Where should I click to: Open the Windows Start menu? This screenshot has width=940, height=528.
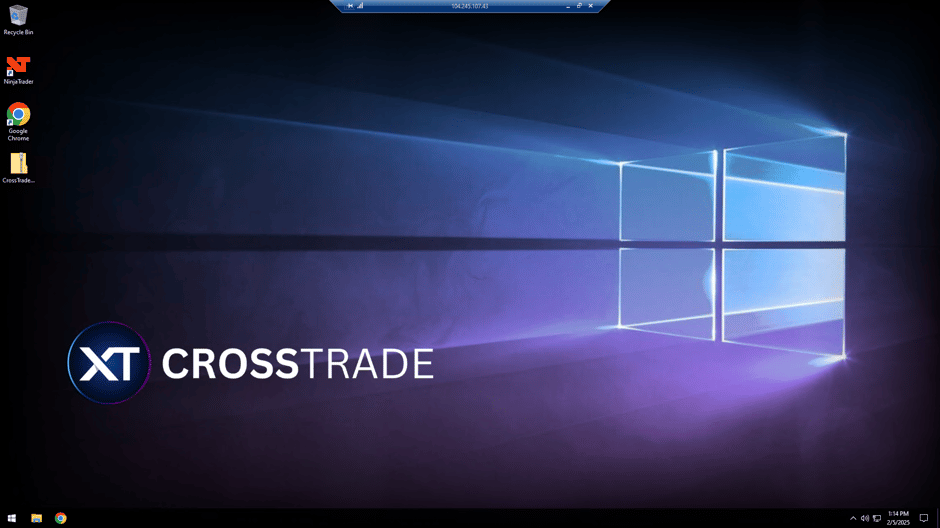click(11, 518)
